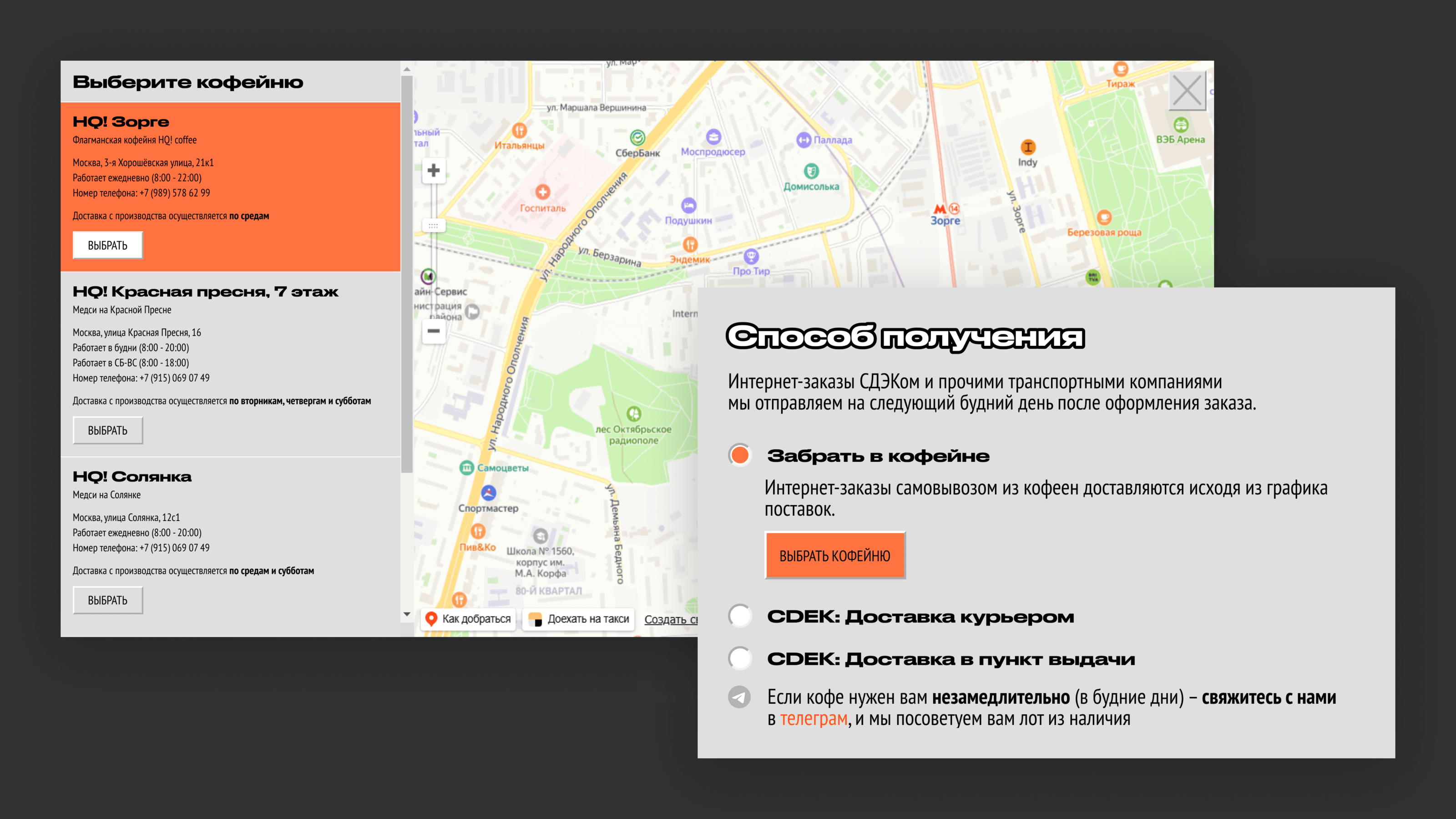Screen dimensions: 1456x819
Task: Click the Зорге metro station marker
Action: (x=945, y=214)
